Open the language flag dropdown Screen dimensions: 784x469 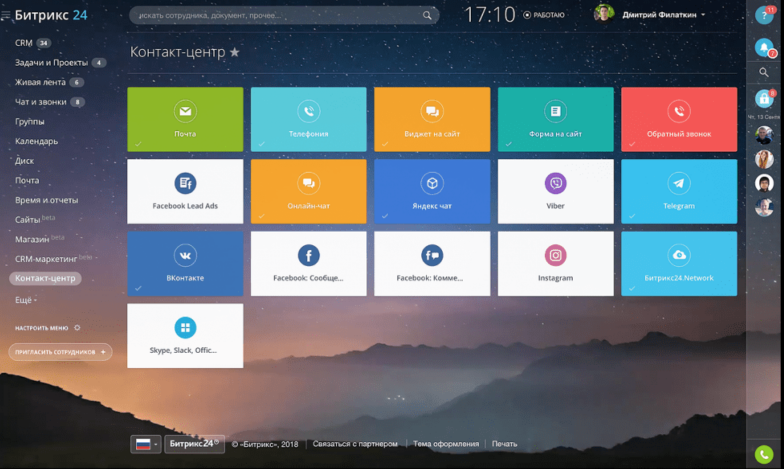[x=146, y=444]
